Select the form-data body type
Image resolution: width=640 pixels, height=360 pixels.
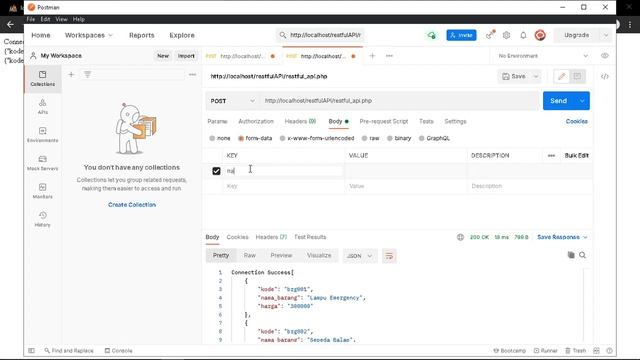tap(255, 138)
